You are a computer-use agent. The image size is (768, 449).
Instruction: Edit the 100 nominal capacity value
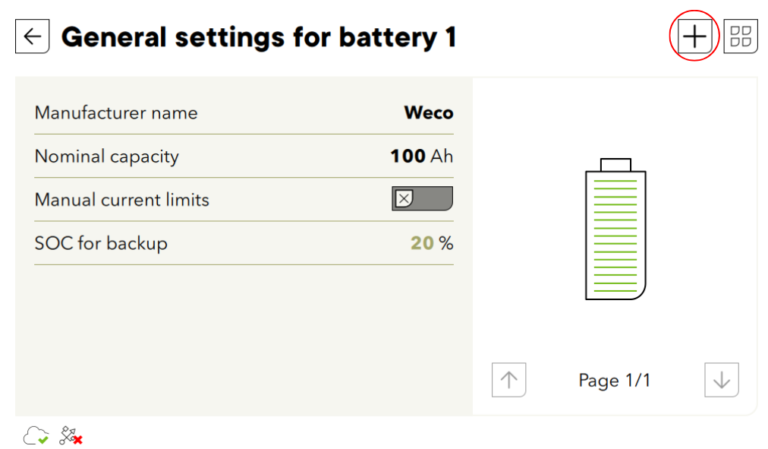click(407, 156)
